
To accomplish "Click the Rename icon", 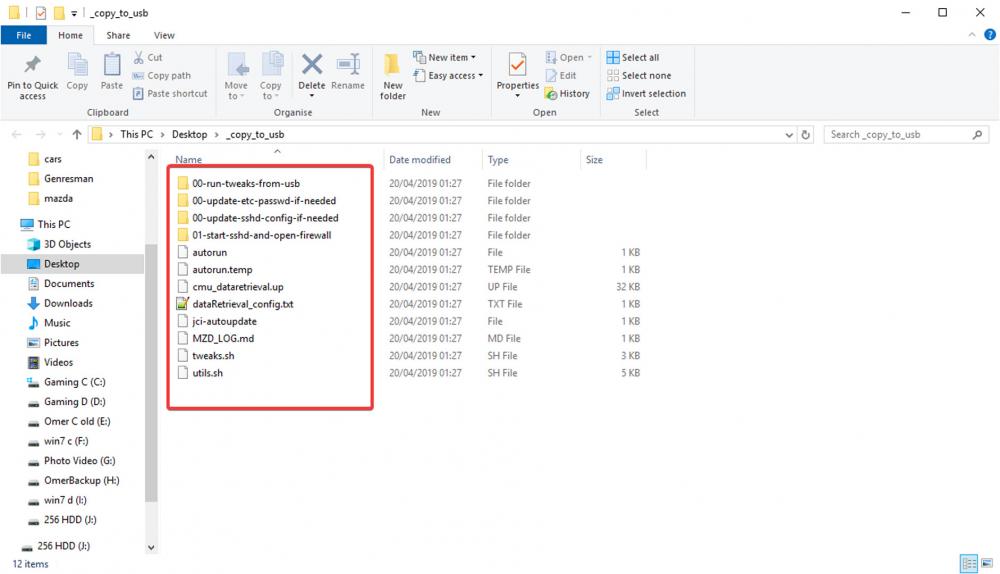I will coord(348,64).
